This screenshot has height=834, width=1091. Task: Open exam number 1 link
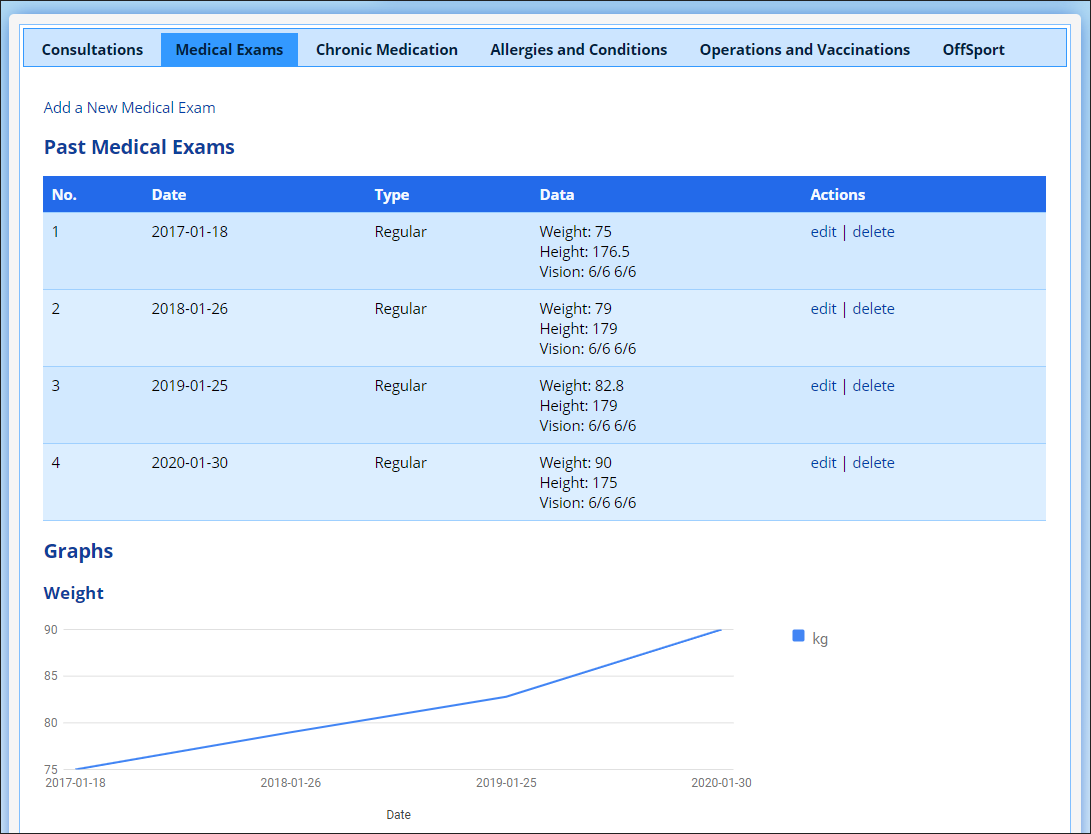[56, 232]
